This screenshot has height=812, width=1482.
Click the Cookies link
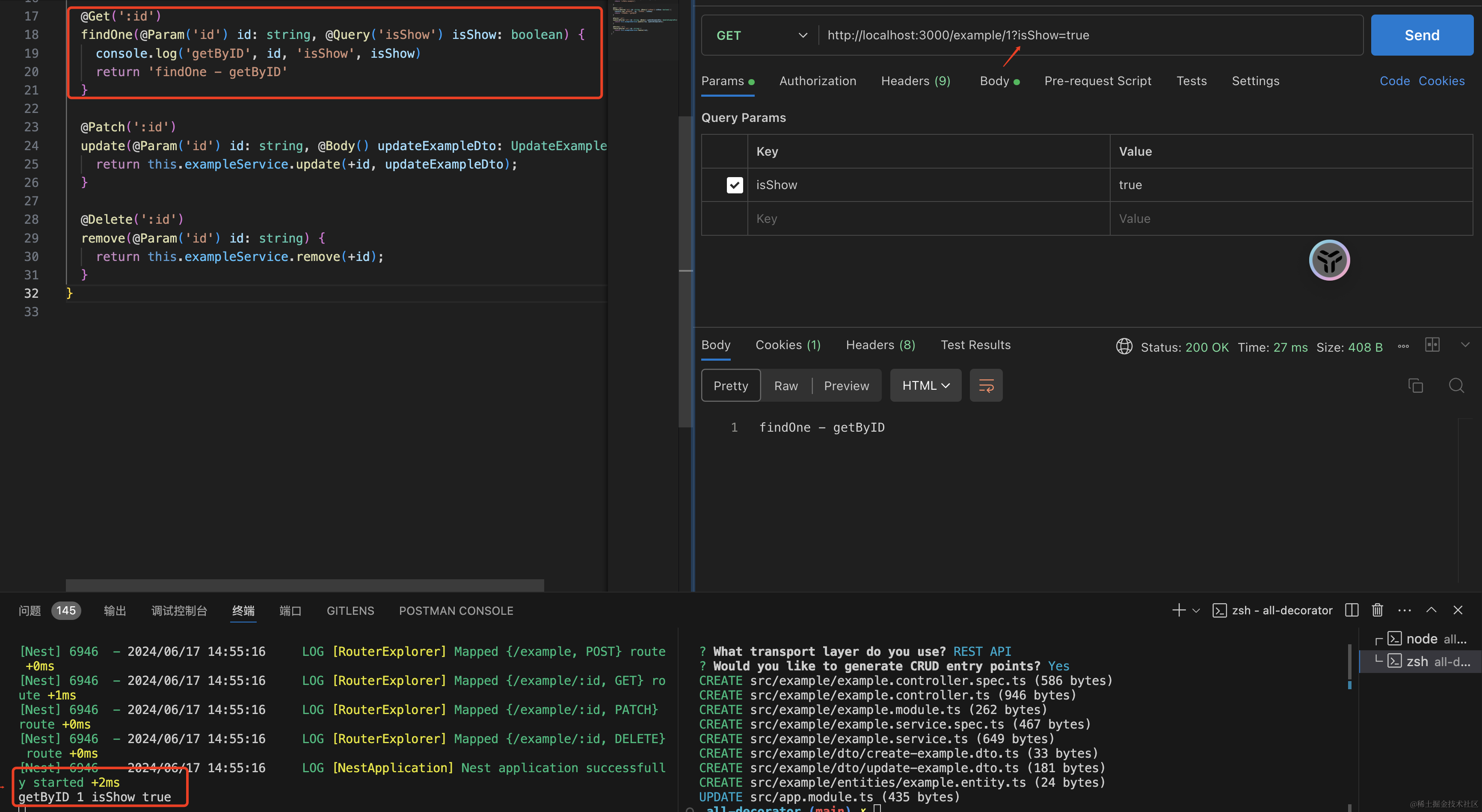[1441, 81]
